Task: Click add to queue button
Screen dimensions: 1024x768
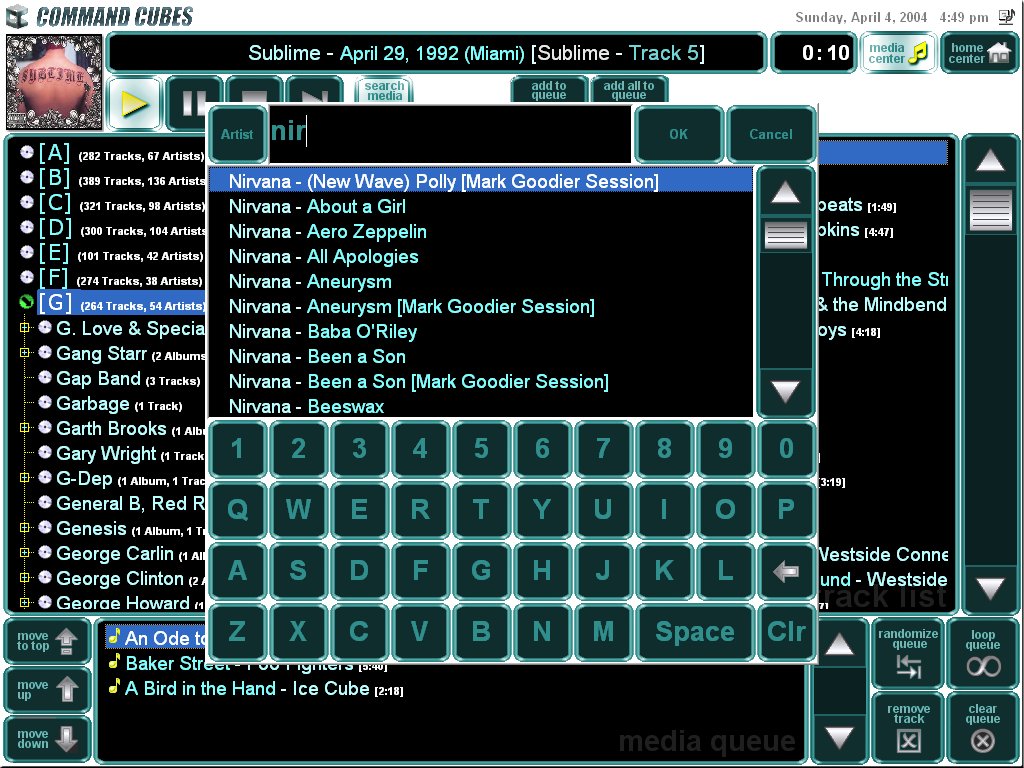Action: [x=549, y=91]
